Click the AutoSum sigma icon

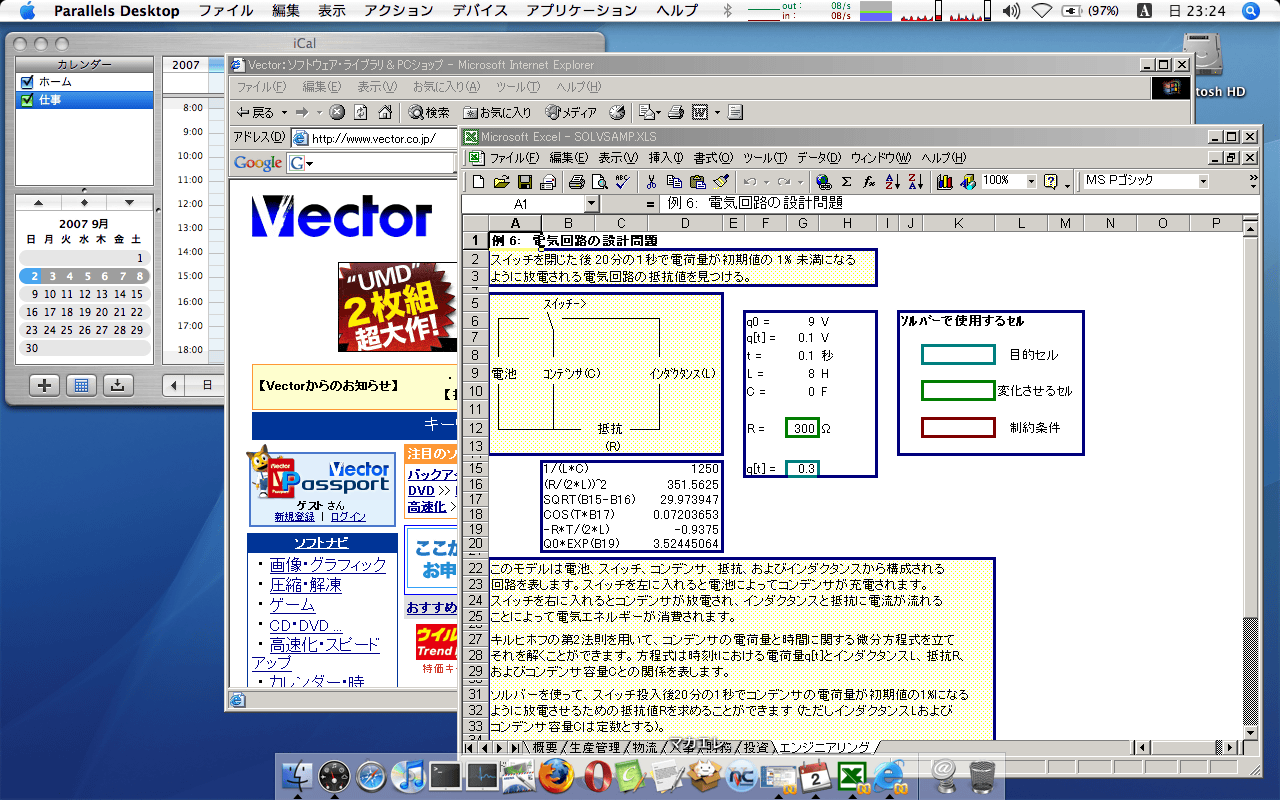(x=846, y=181)
